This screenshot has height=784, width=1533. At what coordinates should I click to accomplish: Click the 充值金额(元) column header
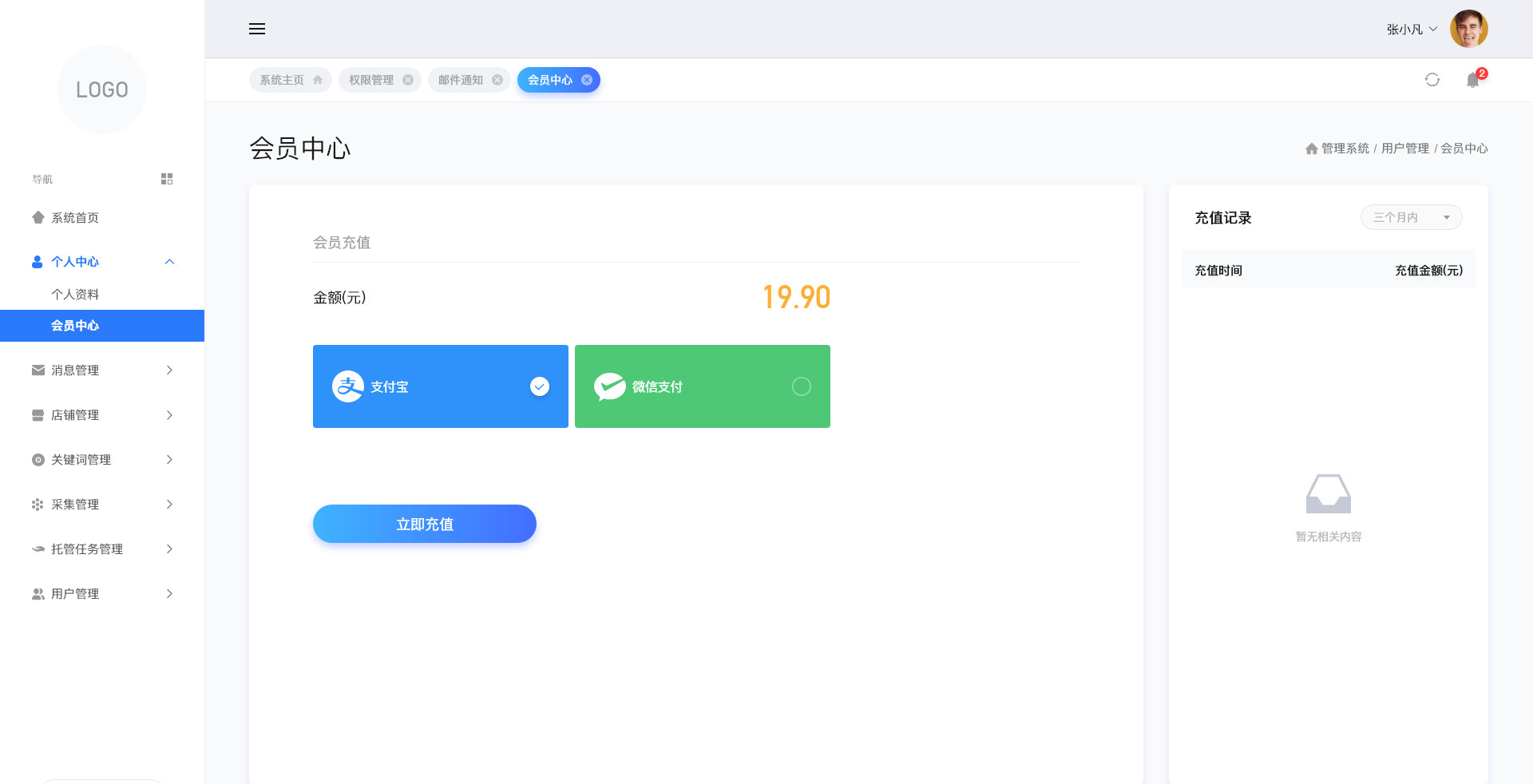(x=1429, y=271)
